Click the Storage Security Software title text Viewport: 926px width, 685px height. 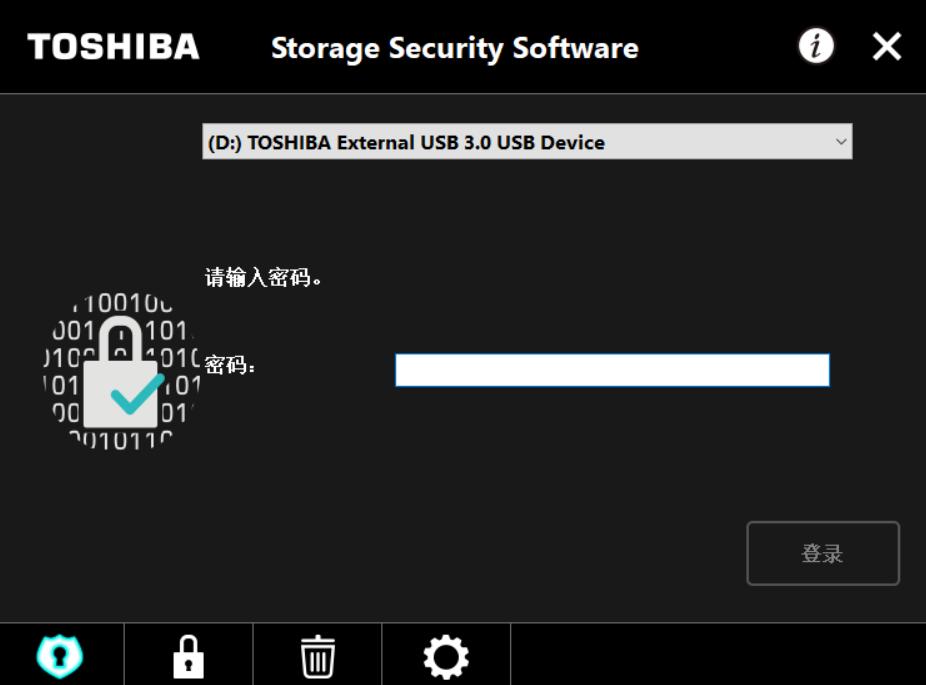point(454,48)
